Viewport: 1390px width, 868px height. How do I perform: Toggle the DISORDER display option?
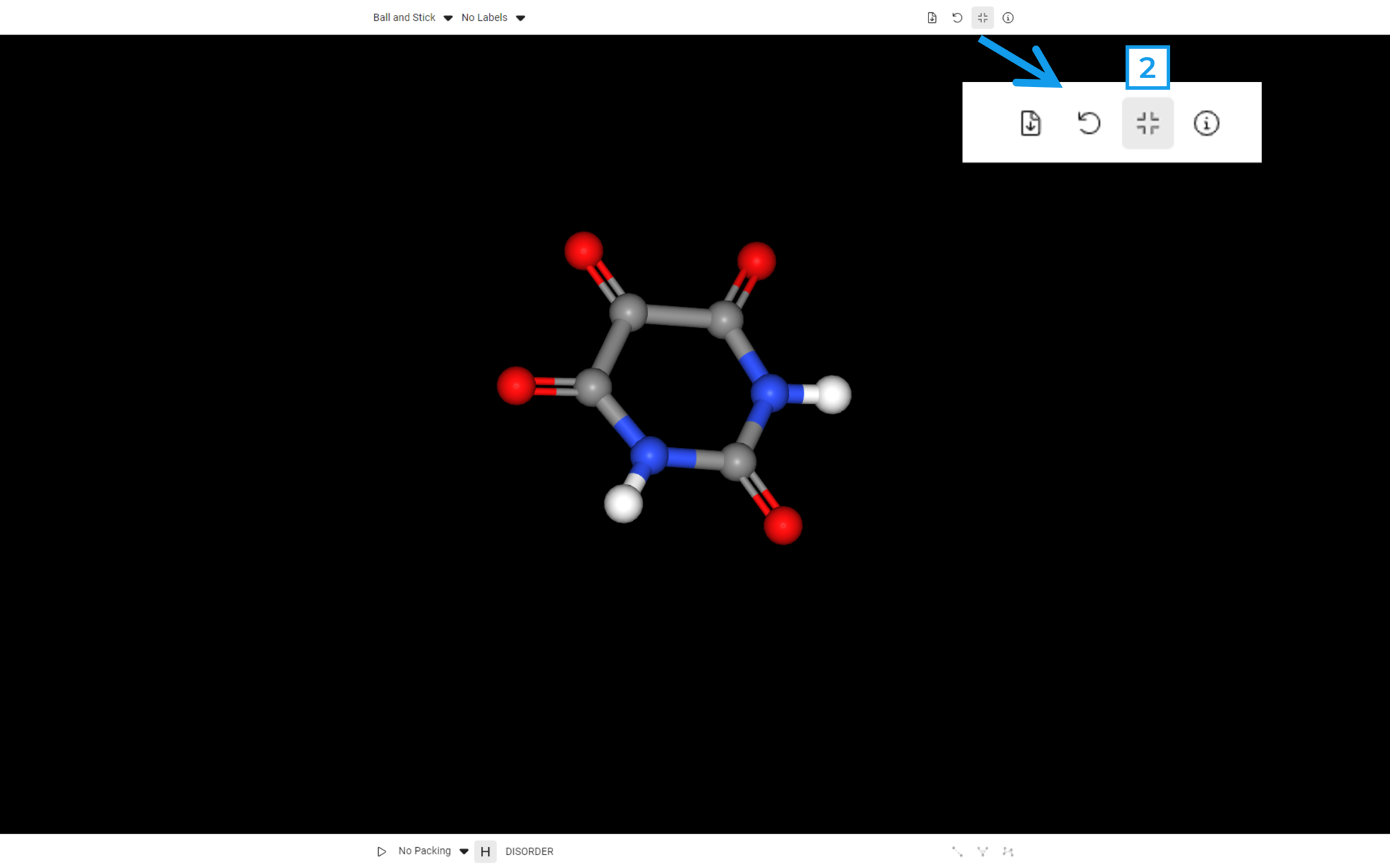[529, 851]
